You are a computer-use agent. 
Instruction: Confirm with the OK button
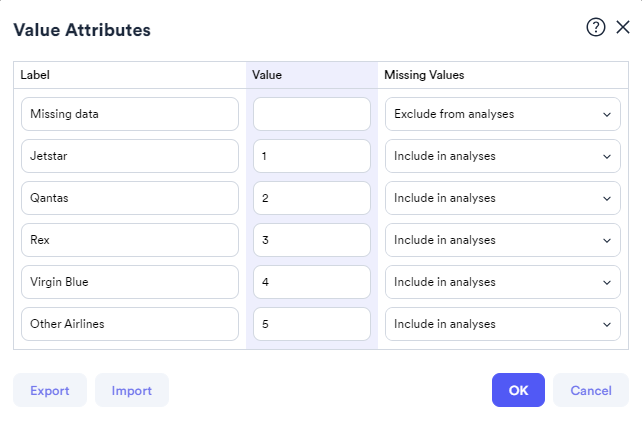(518, 390)
